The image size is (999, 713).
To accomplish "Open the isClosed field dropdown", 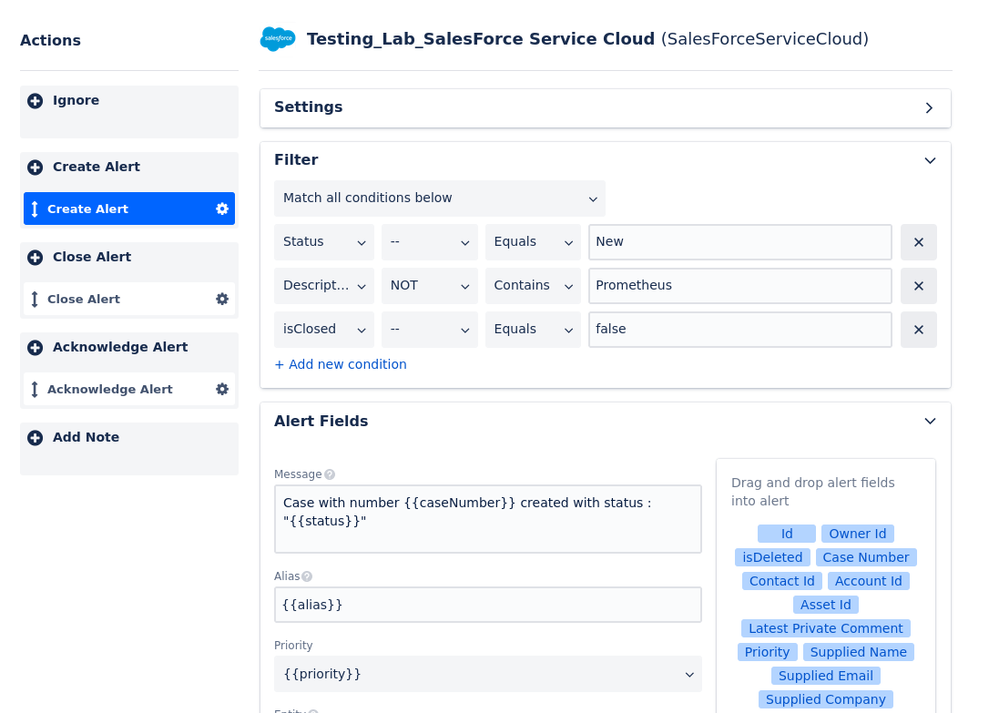I will click(x=324, y=329).
